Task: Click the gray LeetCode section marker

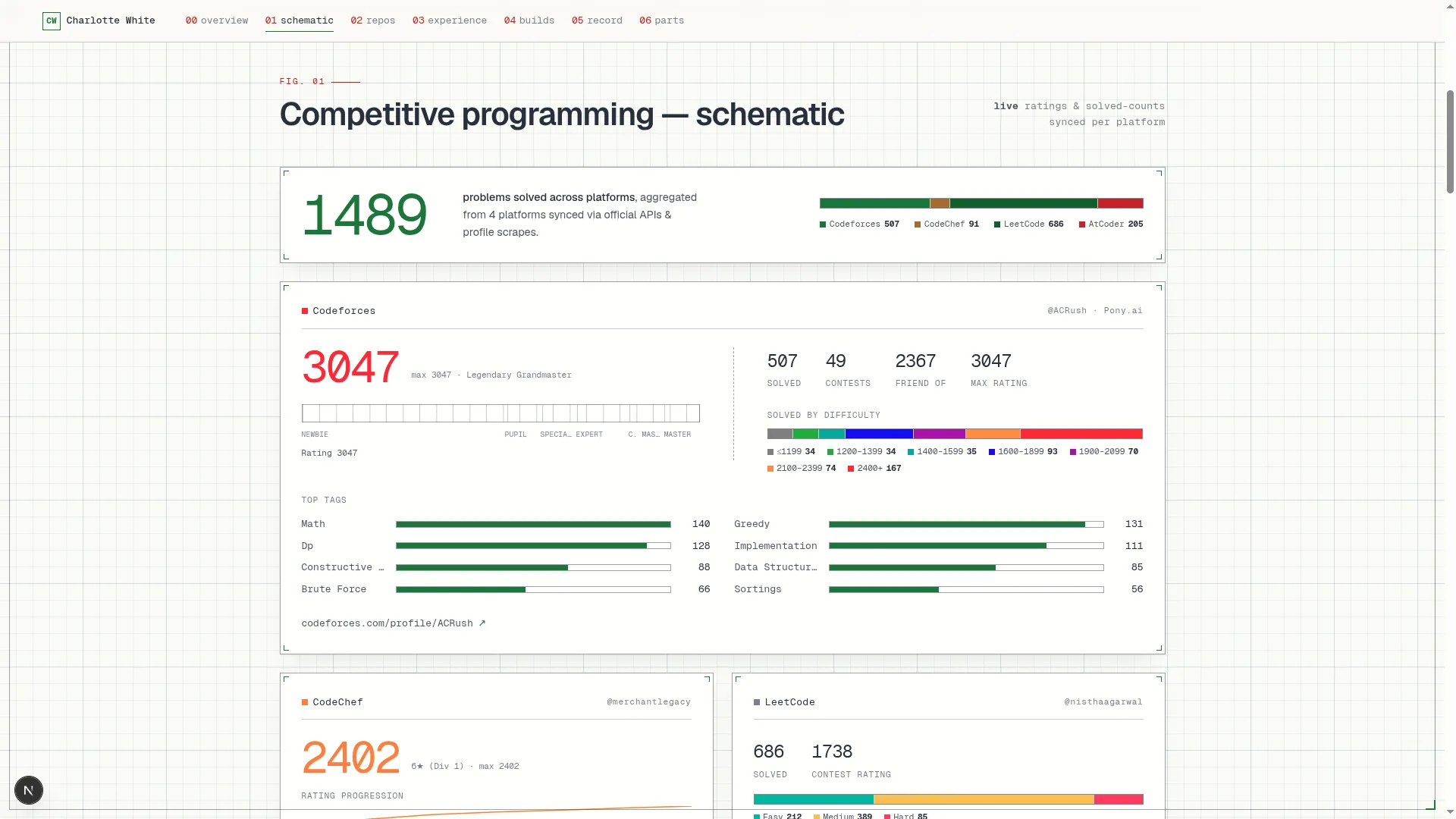Action: [x=757, y=702]
